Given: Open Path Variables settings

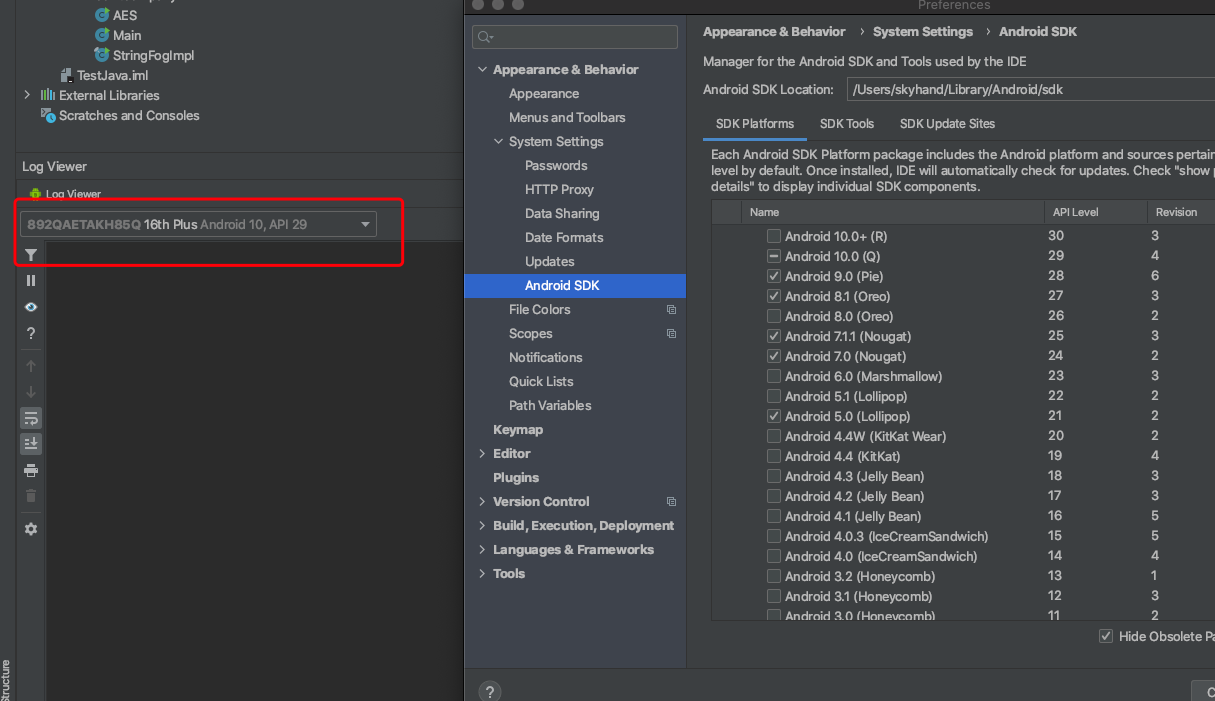Looking at the screenshot, I should point(550,405).
